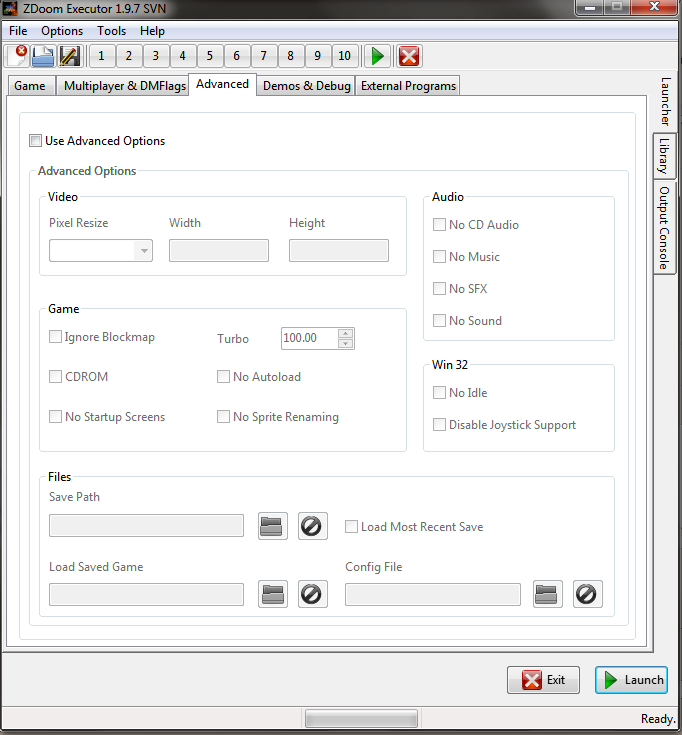The width and height of the screenshot is (682, 735).
Task: Click the Save Path text field
Action: pos(146,525)
